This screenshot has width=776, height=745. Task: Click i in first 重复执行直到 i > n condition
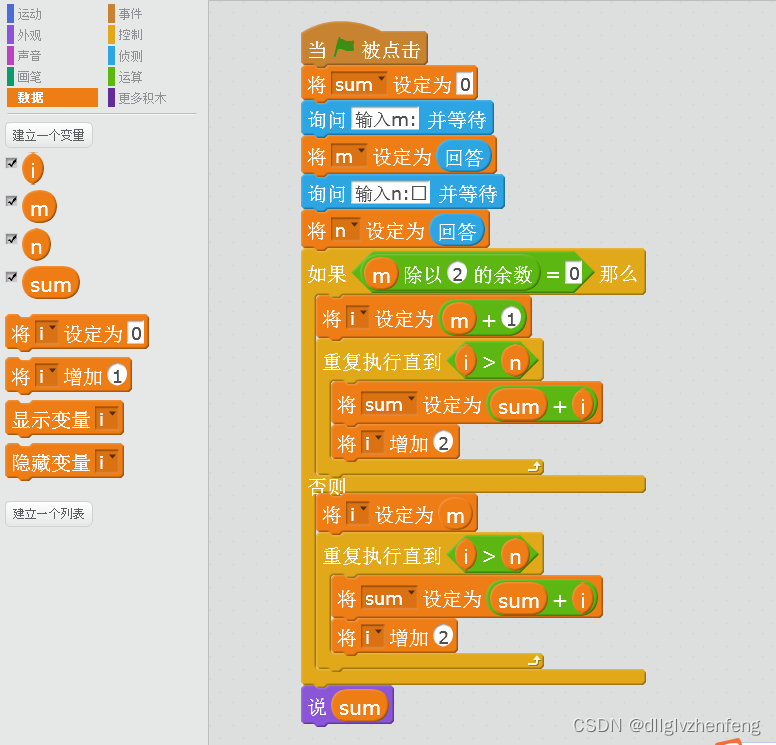[466, 363]
